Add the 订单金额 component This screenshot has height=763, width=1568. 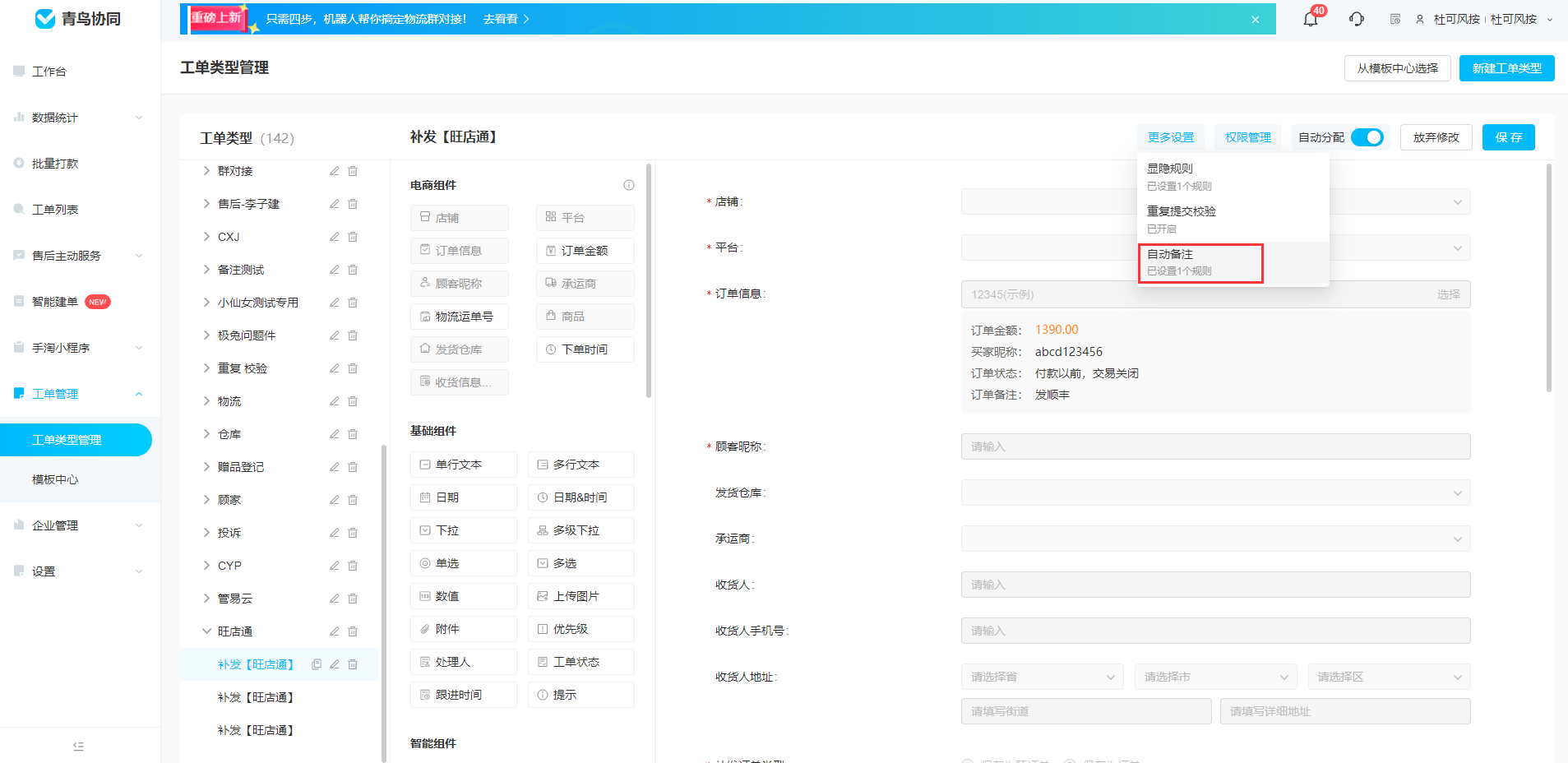click(x=585, y=251)
